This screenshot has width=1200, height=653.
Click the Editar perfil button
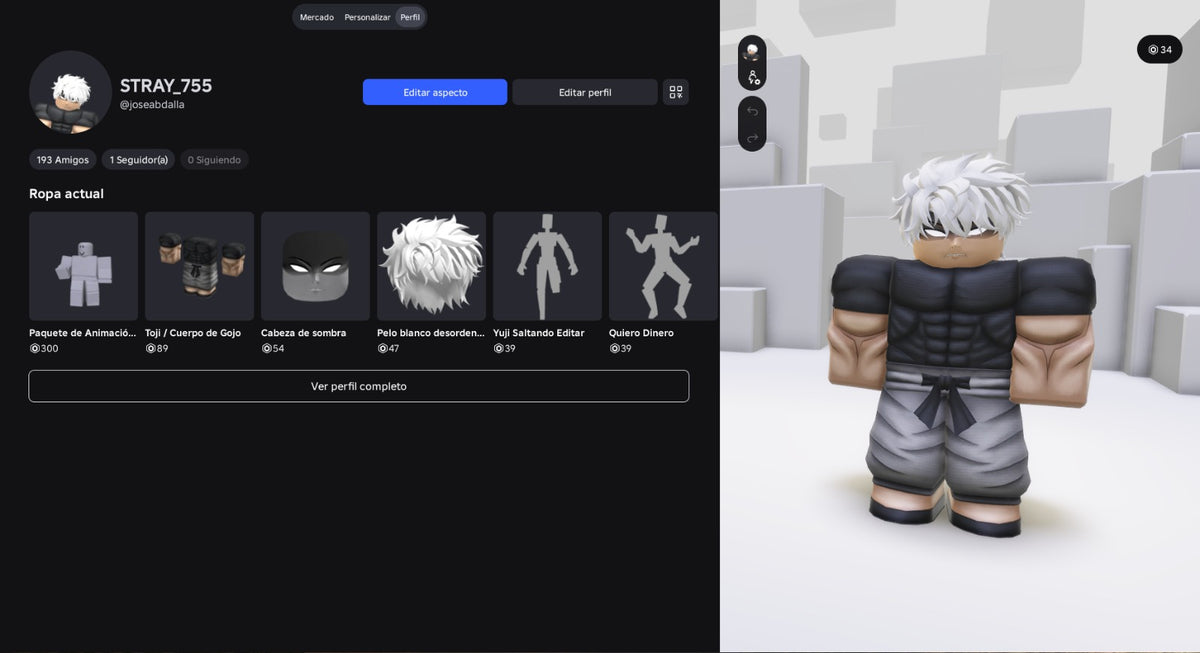coord(585,92)
